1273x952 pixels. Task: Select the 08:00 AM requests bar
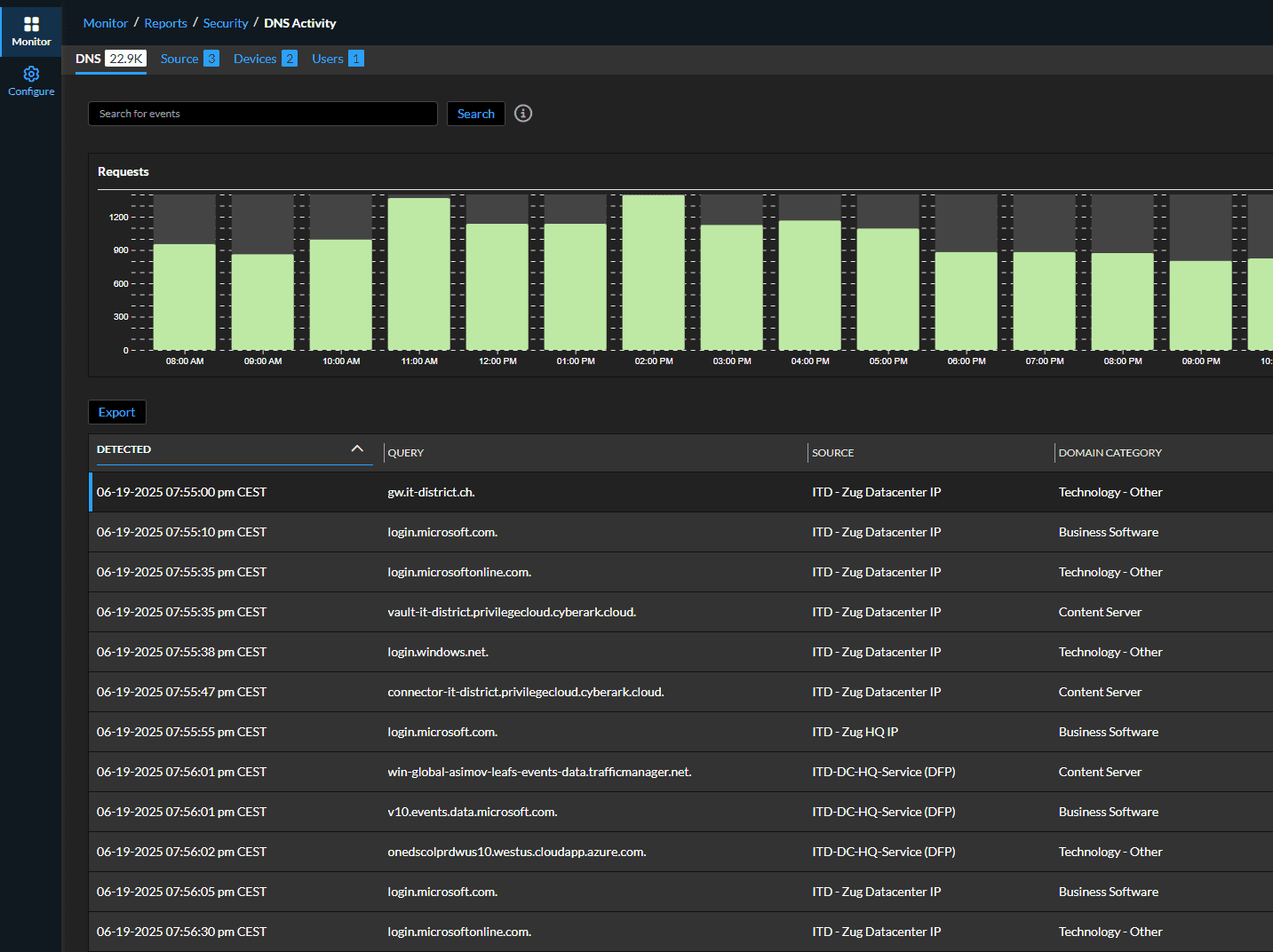185,297
